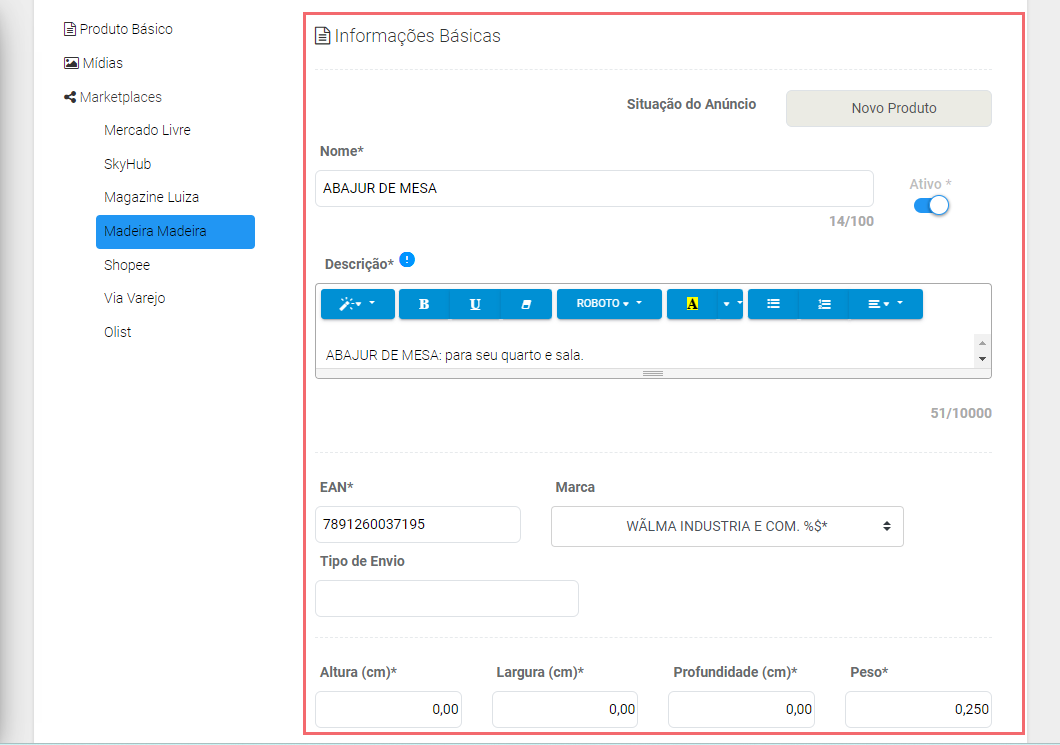Click the Mídias image icon

click(71, 63)
